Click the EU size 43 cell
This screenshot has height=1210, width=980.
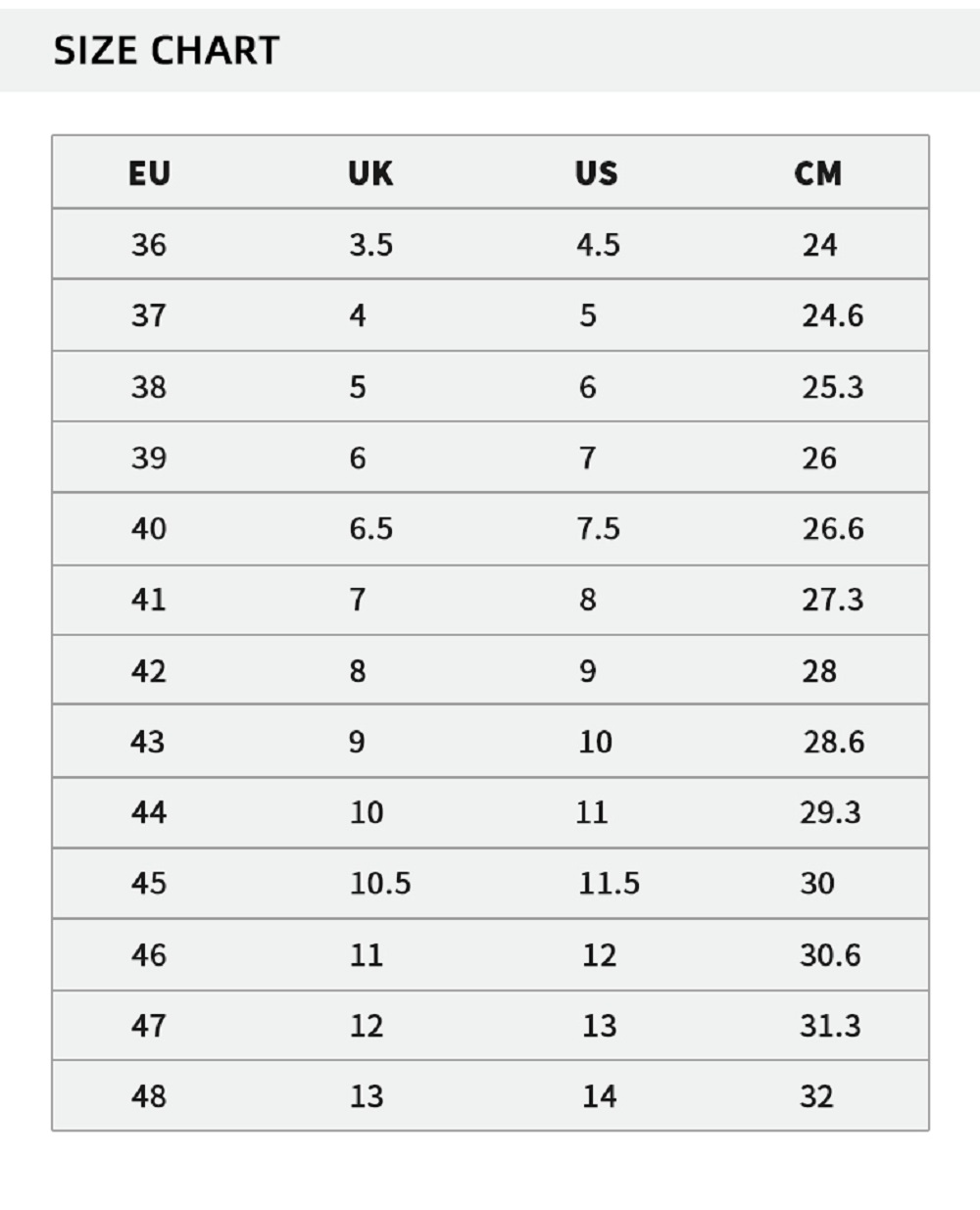(148, 742)
